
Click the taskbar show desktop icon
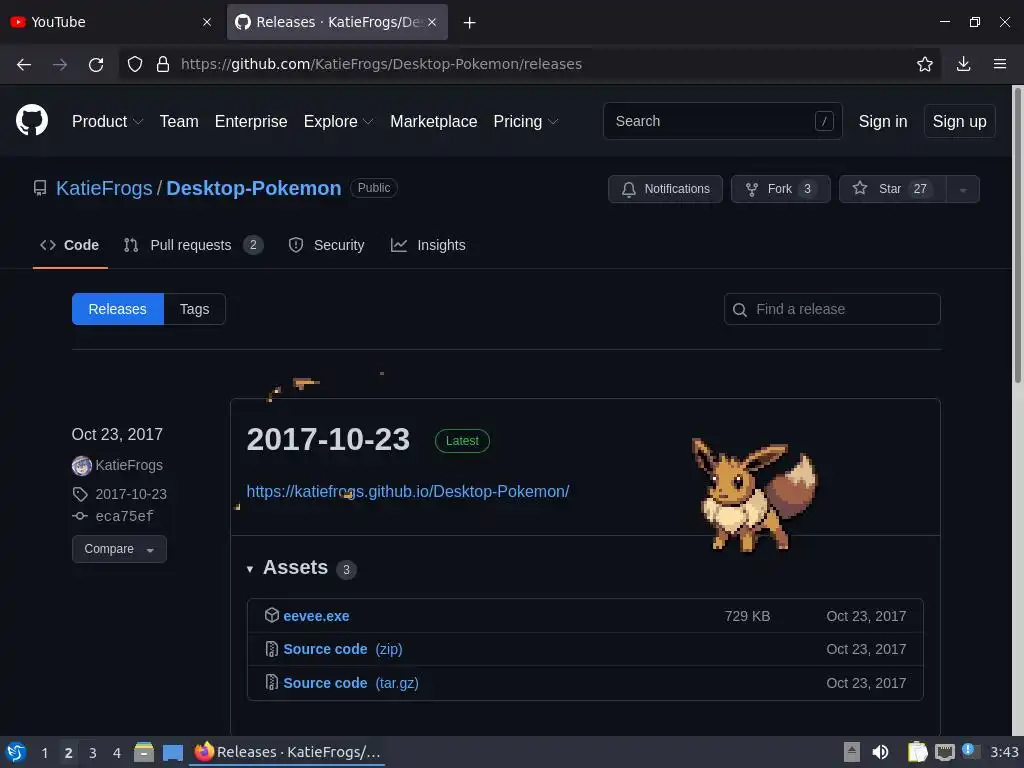pyautogui.click(x=173, y=752)
